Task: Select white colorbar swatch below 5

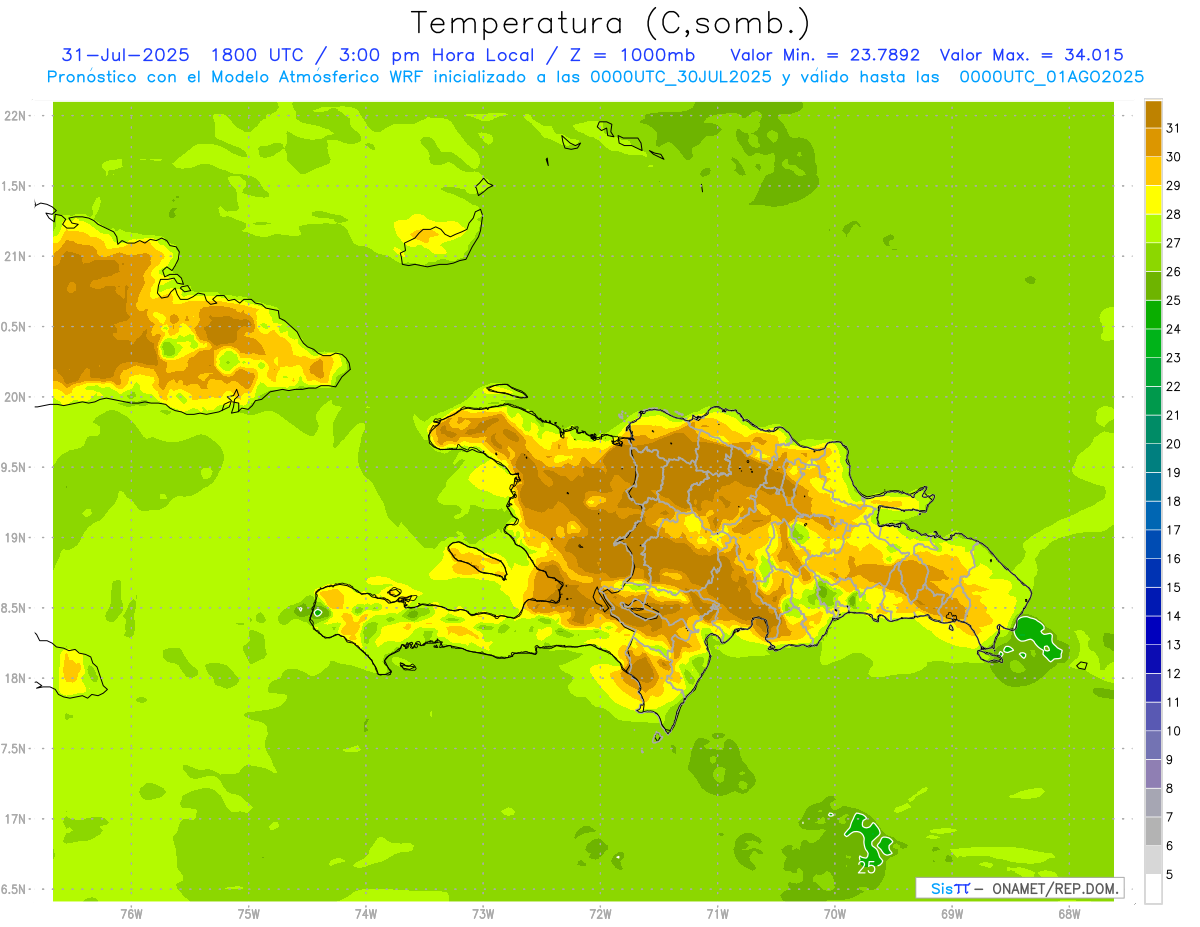Action: pos(1153,889)
